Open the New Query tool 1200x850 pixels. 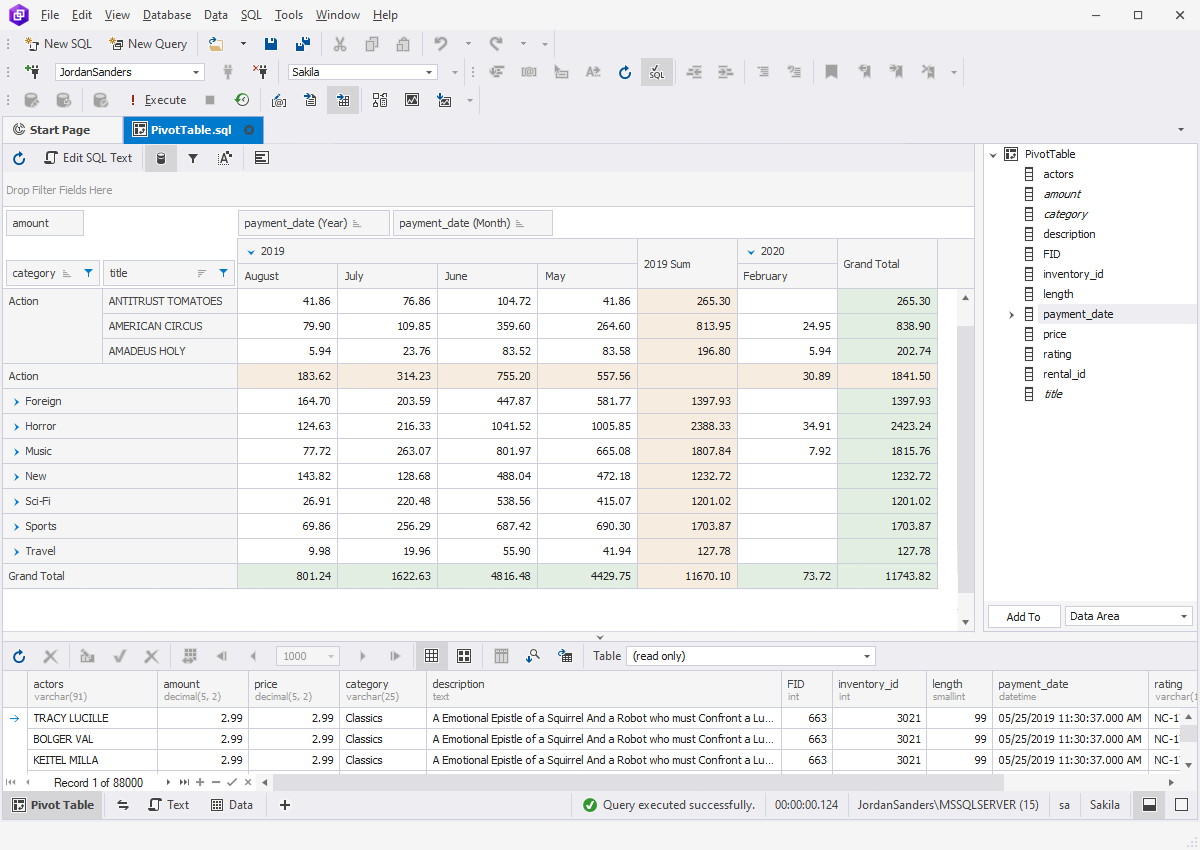point(148,43)
